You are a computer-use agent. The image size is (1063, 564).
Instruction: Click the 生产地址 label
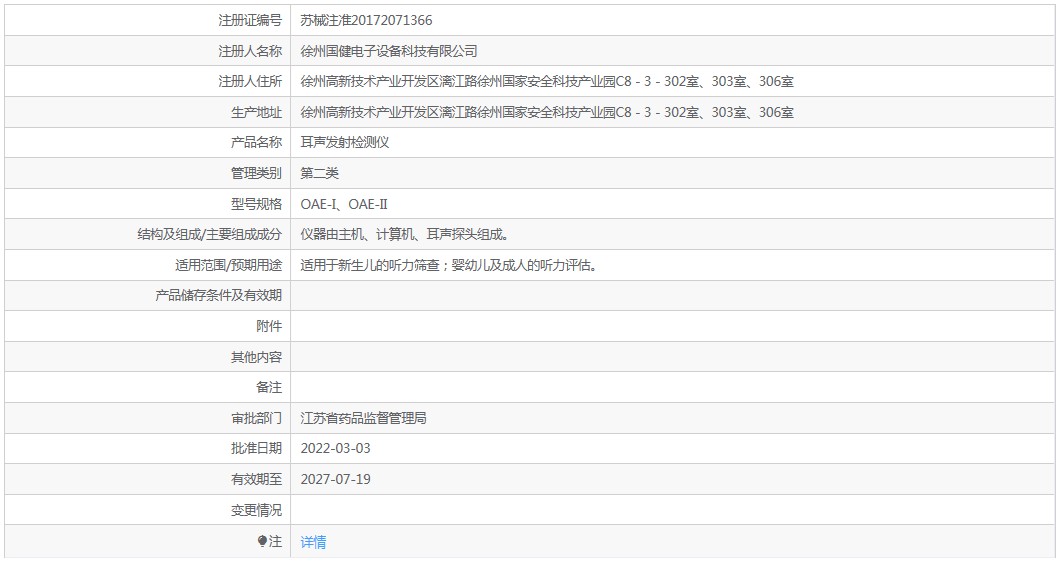point(256,112)
